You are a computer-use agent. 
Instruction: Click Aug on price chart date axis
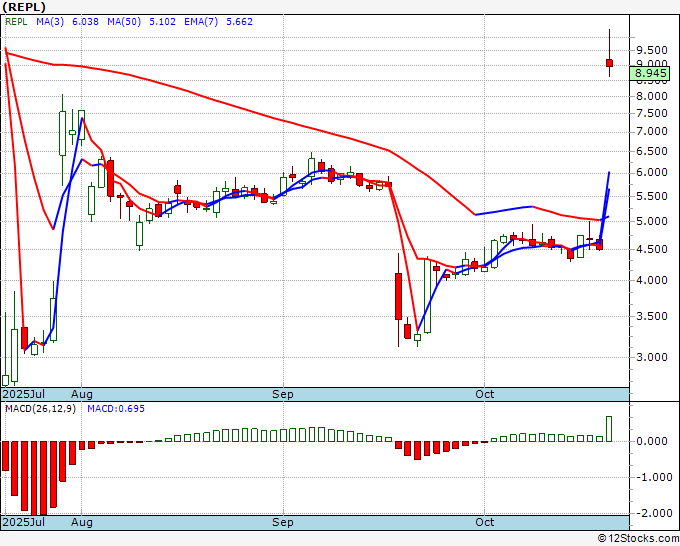tap(82, 394)
